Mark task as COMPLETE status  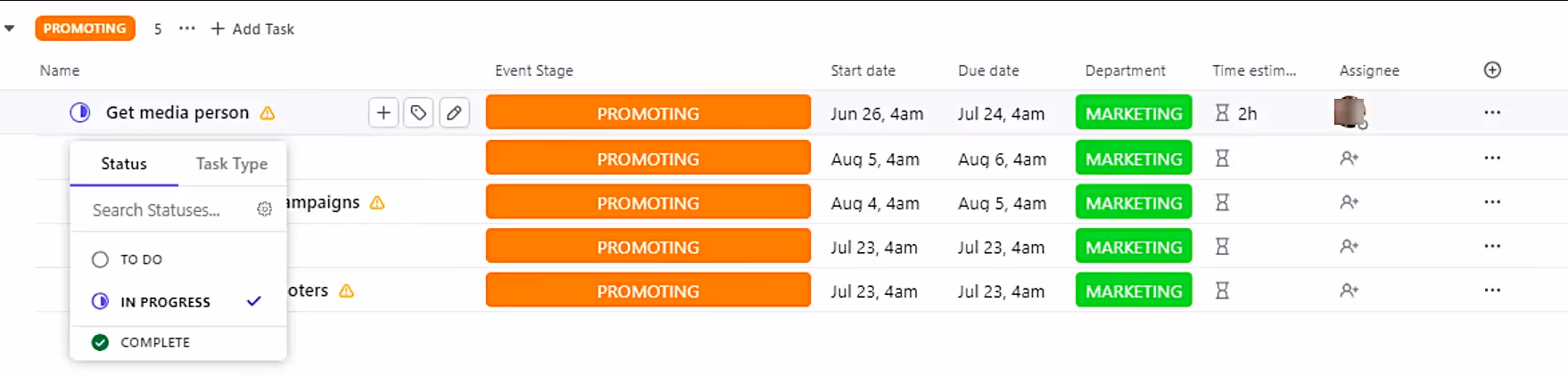pyautogui.click(x=154, y=342)
